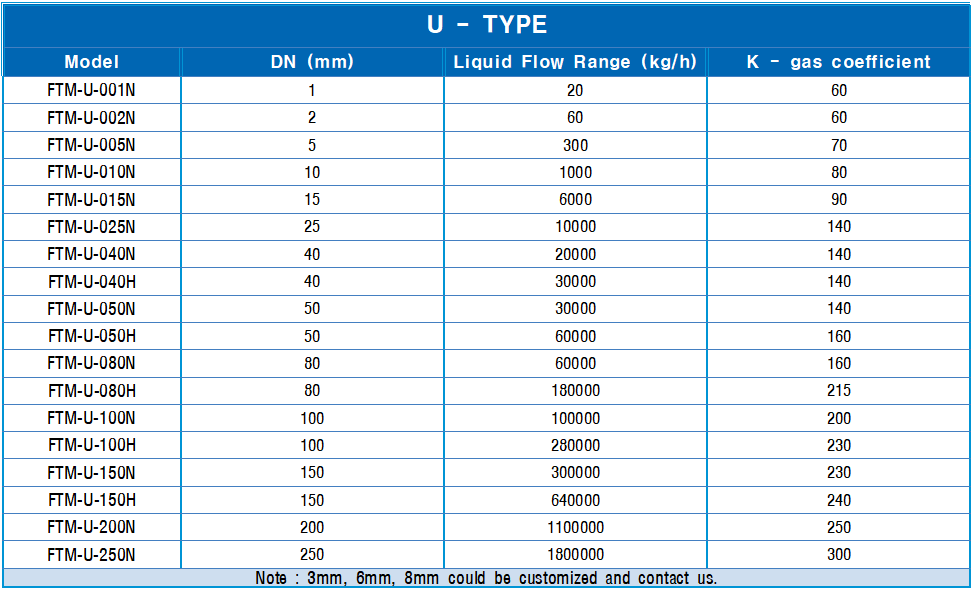Click model name FTM-U-010N

point(91,172)
